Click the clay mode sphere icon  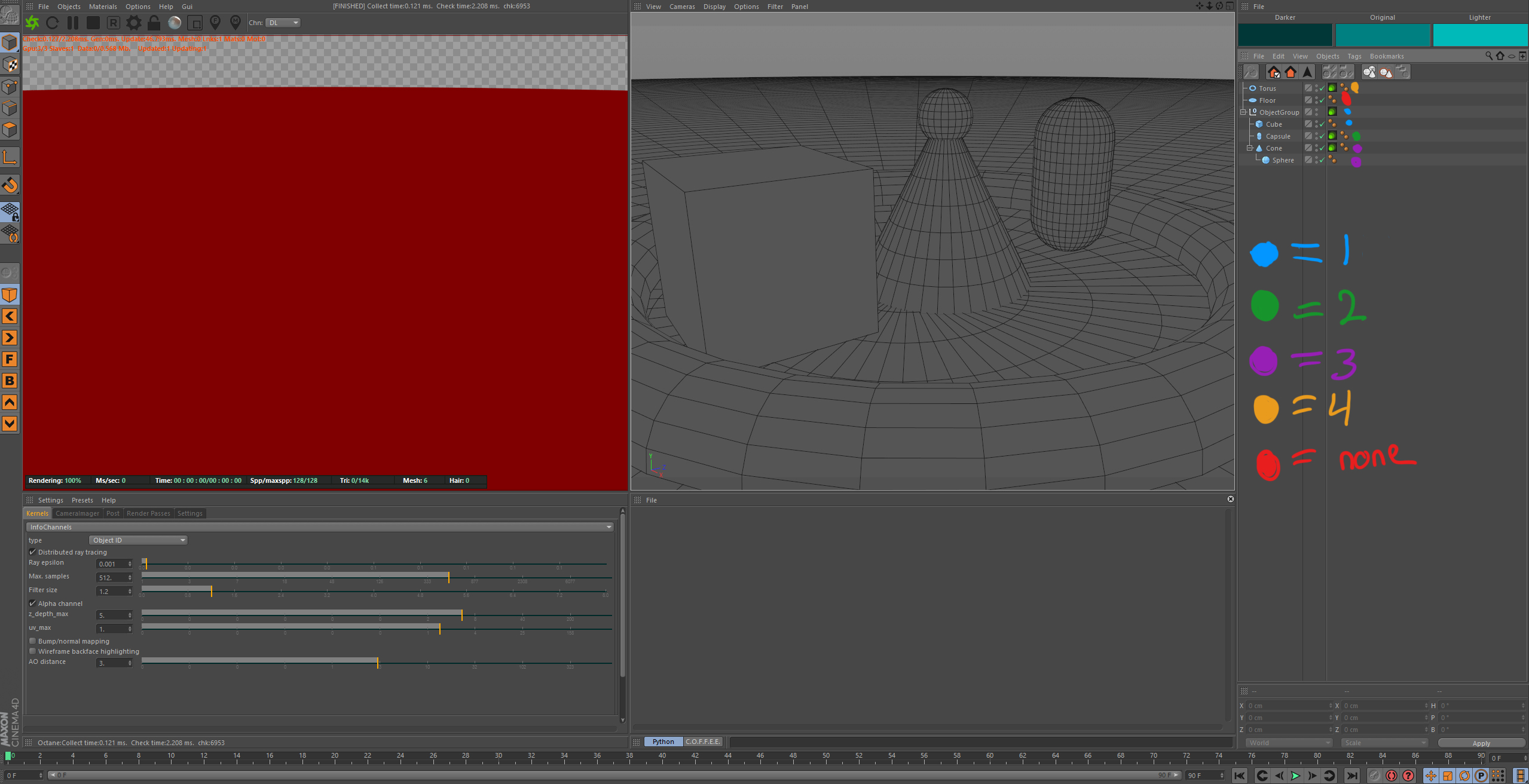coord(175,23)
